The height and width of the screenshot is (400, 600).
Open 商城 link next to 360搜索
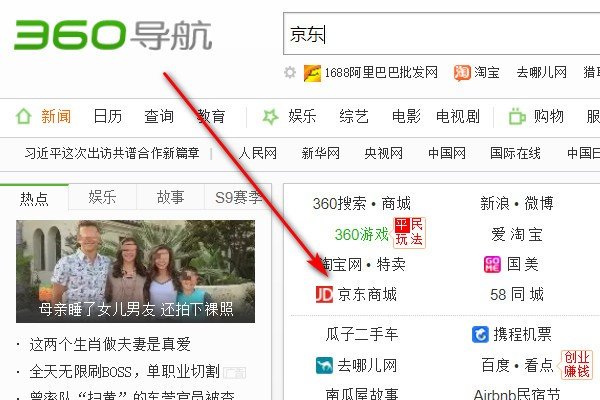point(396,203)
